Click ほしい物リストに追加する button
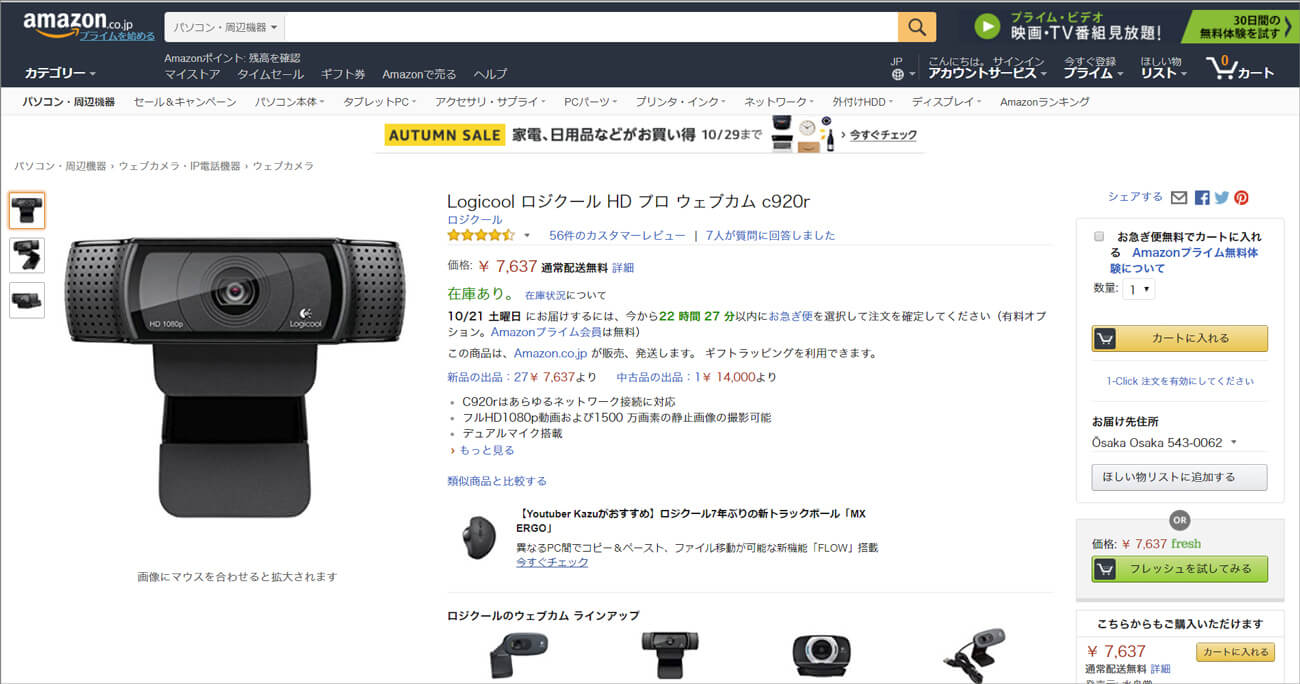 (1179, 477)
